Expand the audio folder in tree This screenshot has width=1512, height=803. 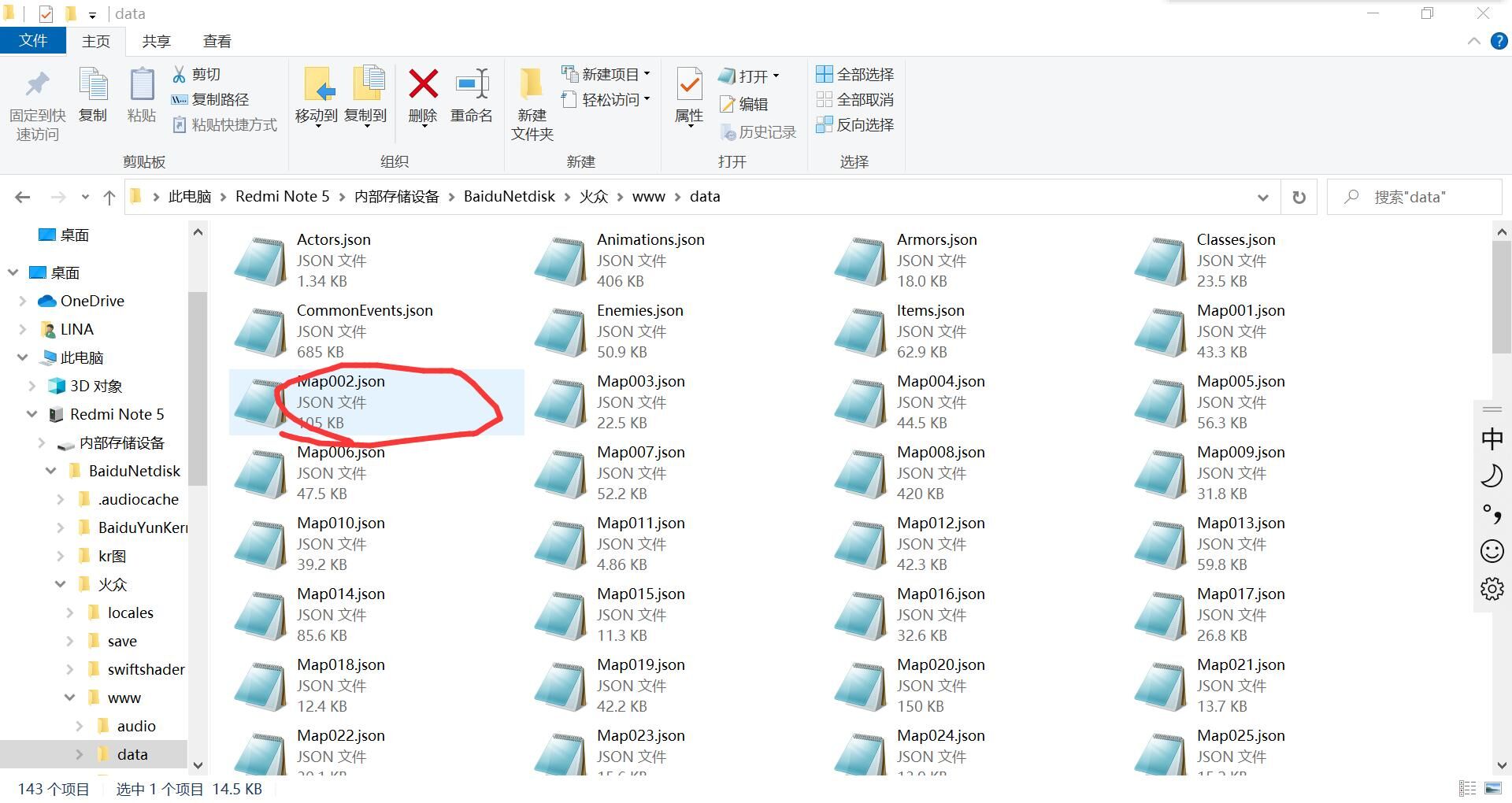click(x=80, y=726)
